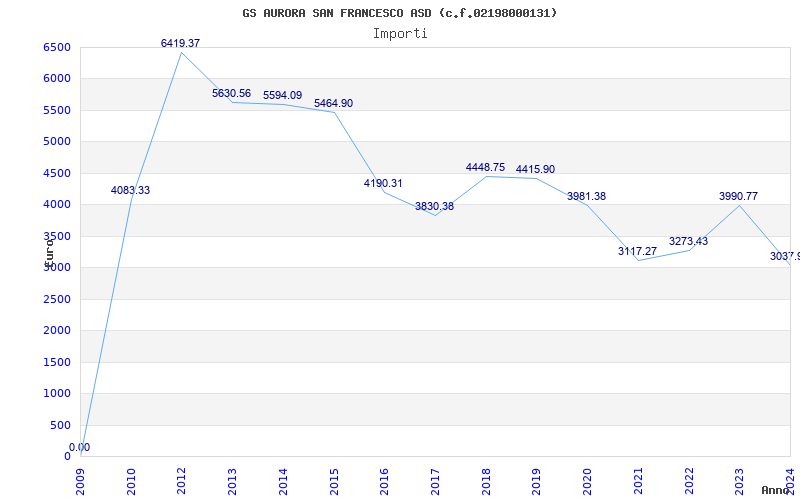Click the 2000 y-axis tick label
Viewport: 800px width, 500px height.
coord(57,331)
